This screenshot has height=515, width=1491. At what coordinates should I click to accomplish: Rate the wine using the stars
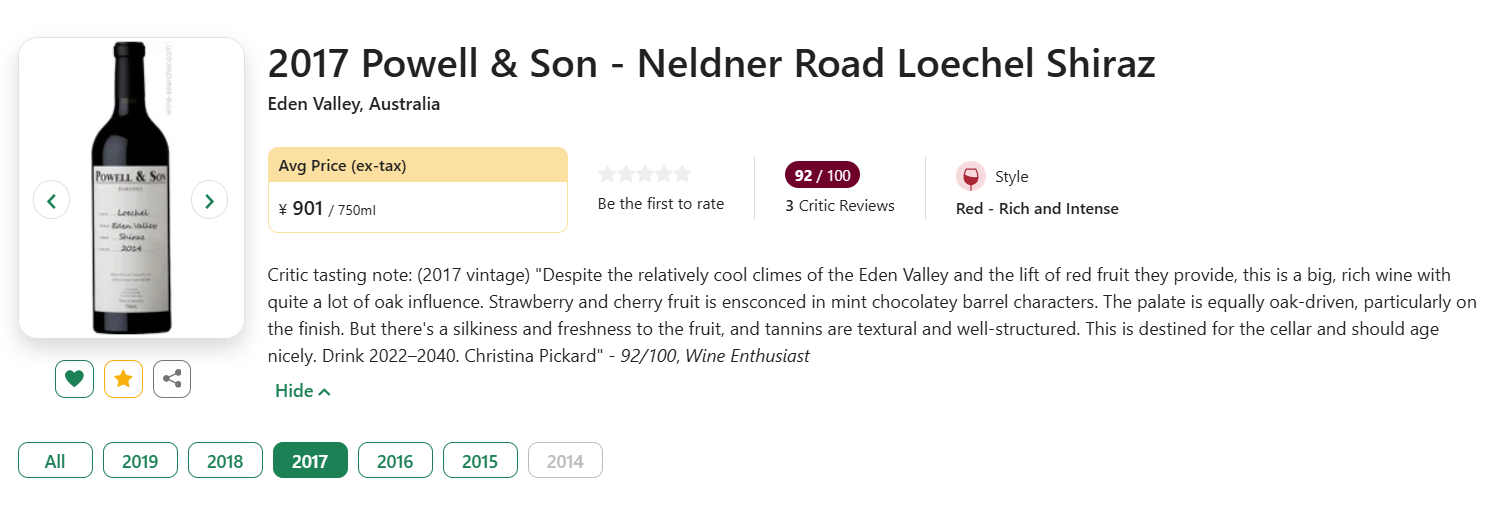645,174
